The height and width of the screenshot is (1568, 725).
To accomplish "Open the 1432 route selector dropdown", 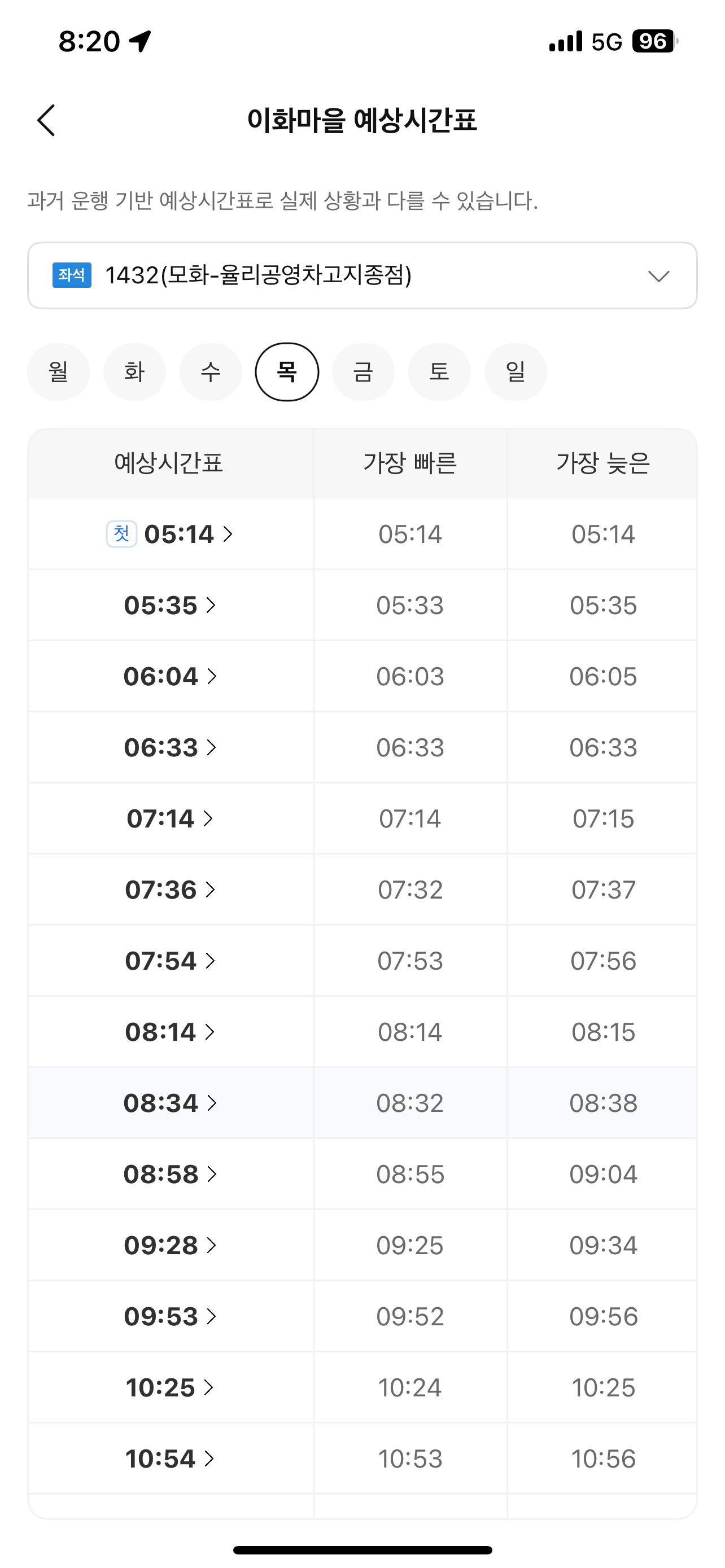I will click(362, 276).
